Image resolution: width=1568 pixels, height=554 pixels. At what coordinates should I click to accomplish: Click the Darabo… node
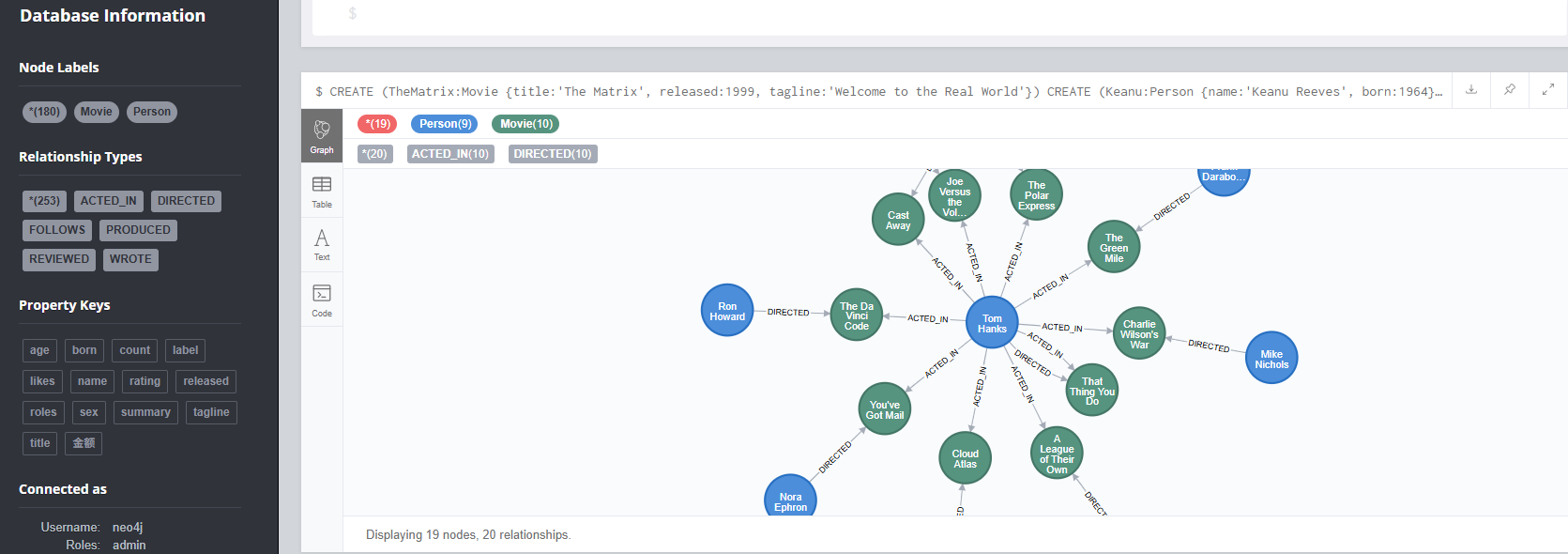[1224, 180]
